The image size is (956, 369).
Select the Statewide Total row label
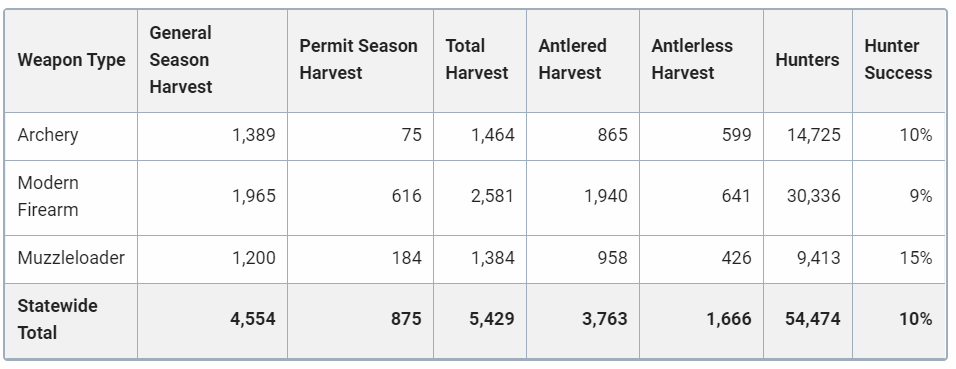coord(57,319)
